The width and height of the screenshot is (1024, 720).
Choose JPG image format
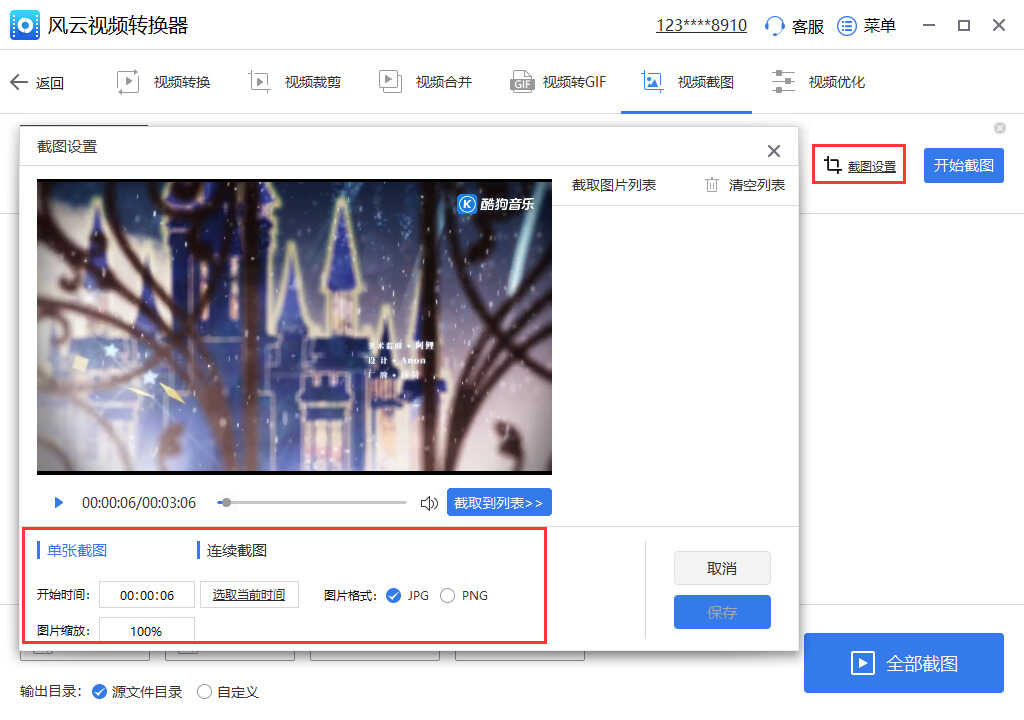393,595
